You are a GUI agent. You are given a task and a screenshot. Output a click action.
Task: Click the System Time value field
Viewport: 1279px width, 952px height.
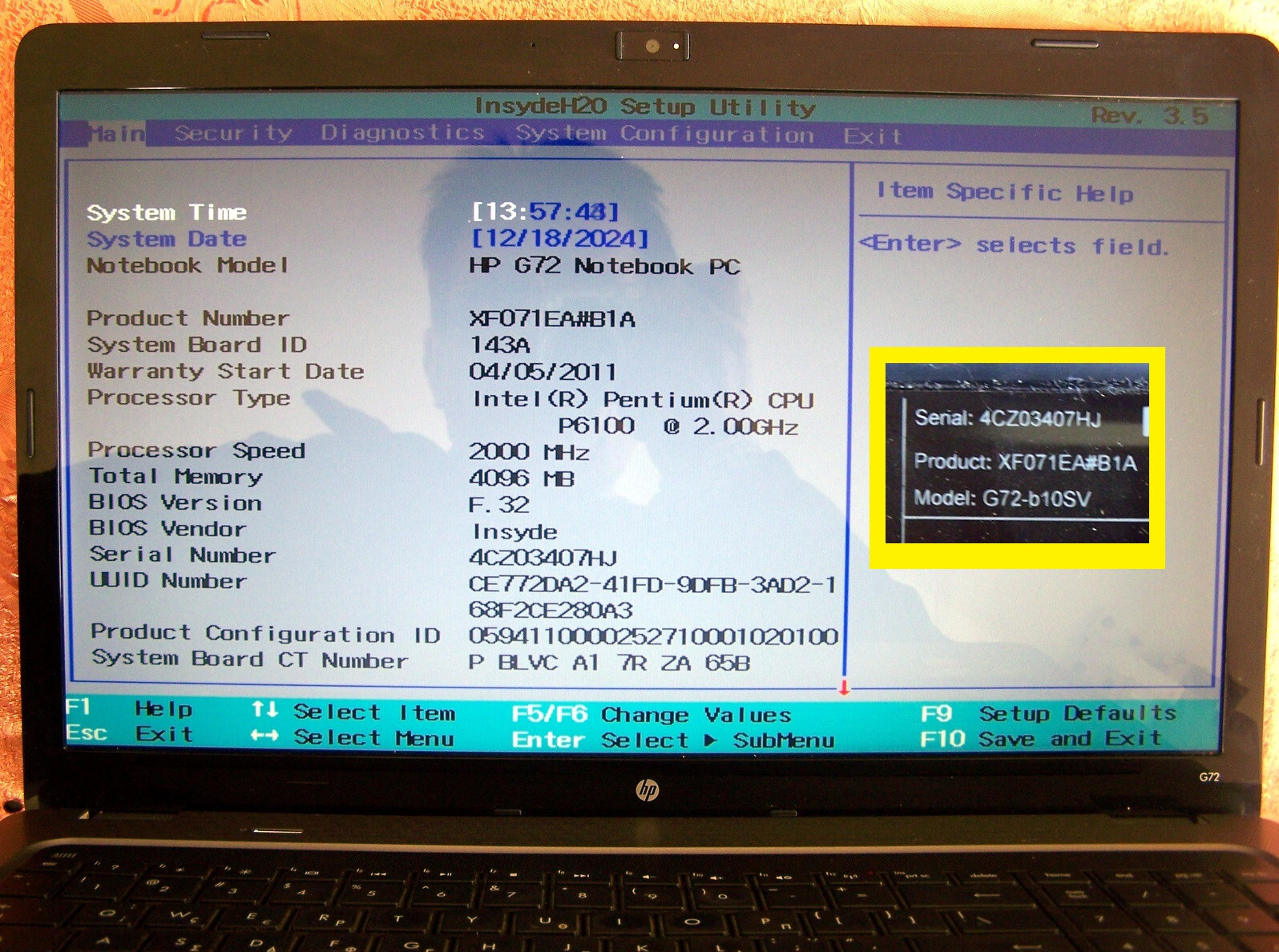pyautogui.click(x=545, y=212)
